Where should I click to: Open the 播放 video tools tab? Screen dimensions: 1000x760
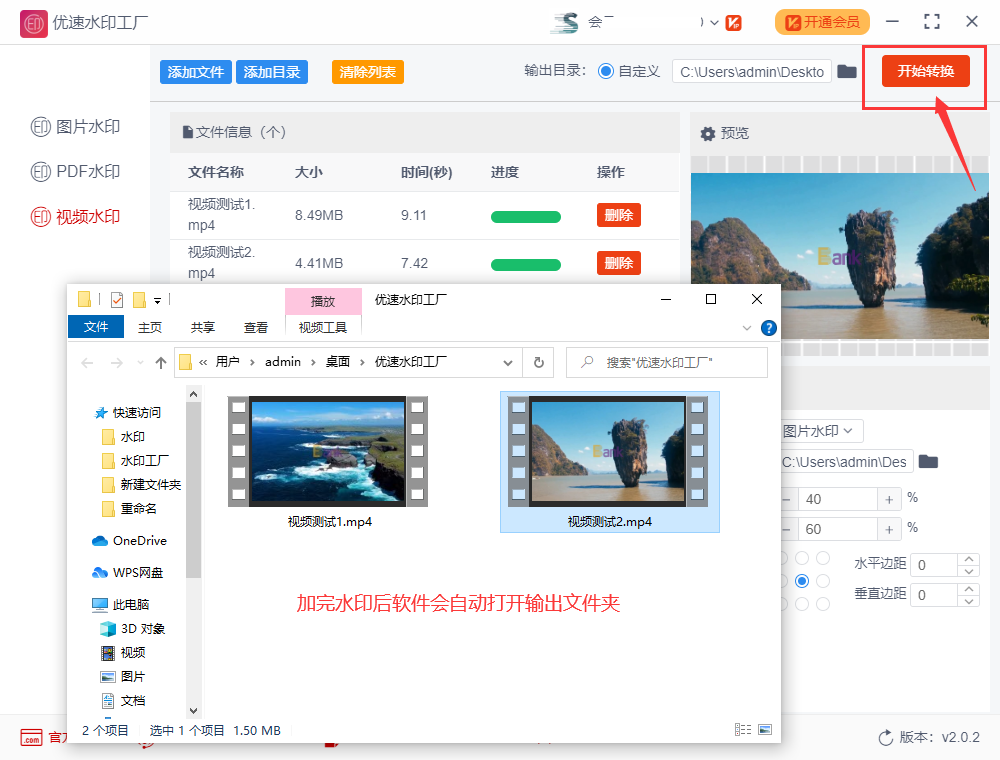(323, 300)
